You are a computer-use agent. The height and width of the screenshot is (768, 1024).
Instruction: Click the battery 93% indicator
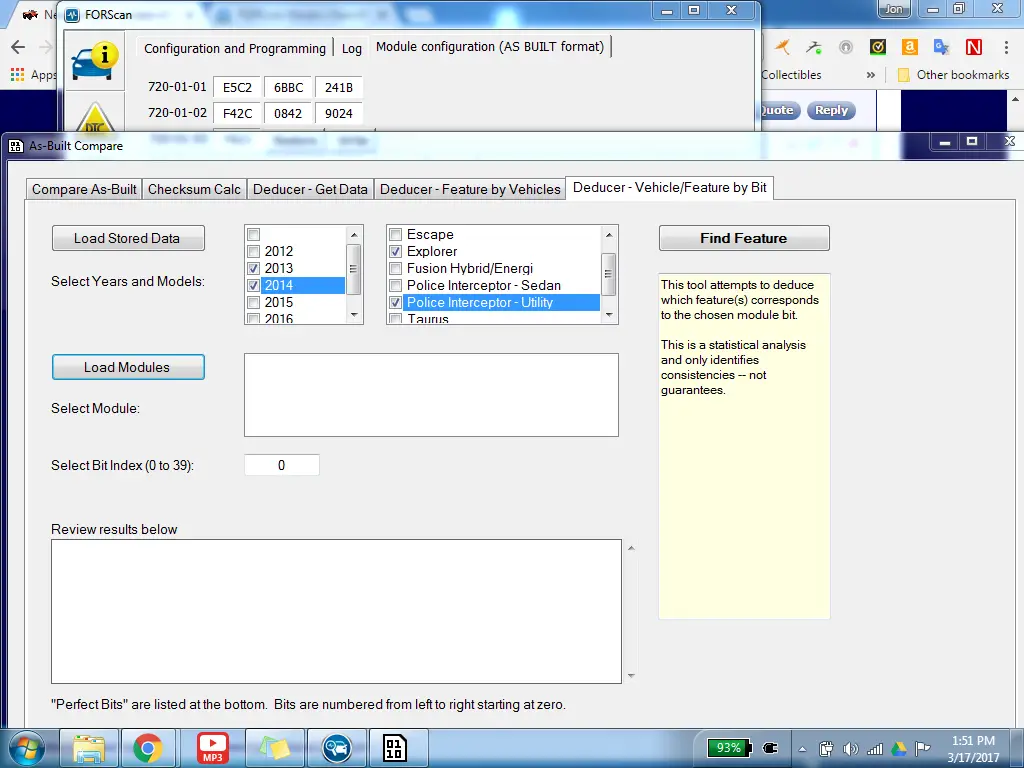[x=729, y=748]
